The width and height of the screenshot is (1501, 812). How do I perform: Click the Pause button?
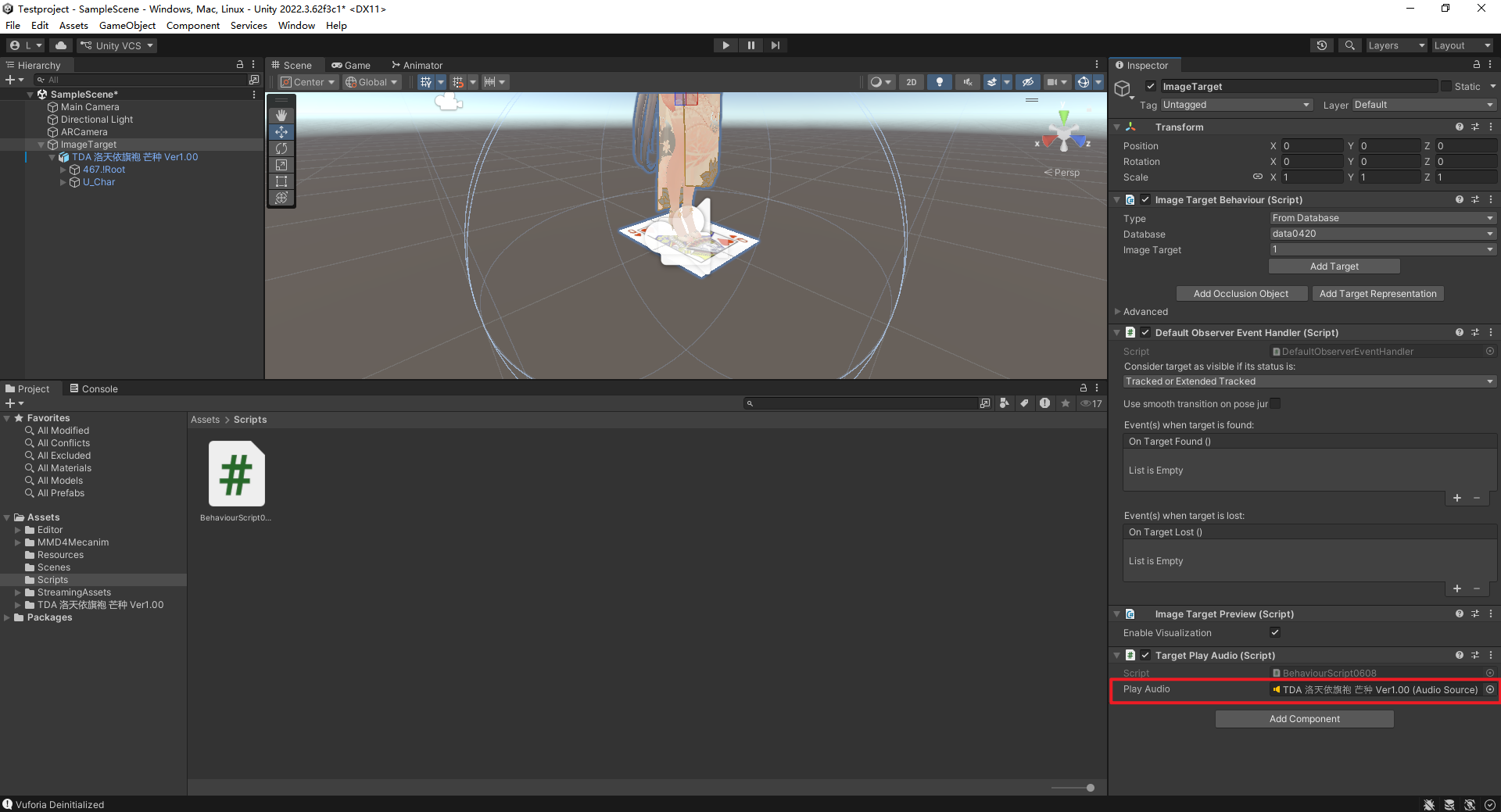point(750,45)
